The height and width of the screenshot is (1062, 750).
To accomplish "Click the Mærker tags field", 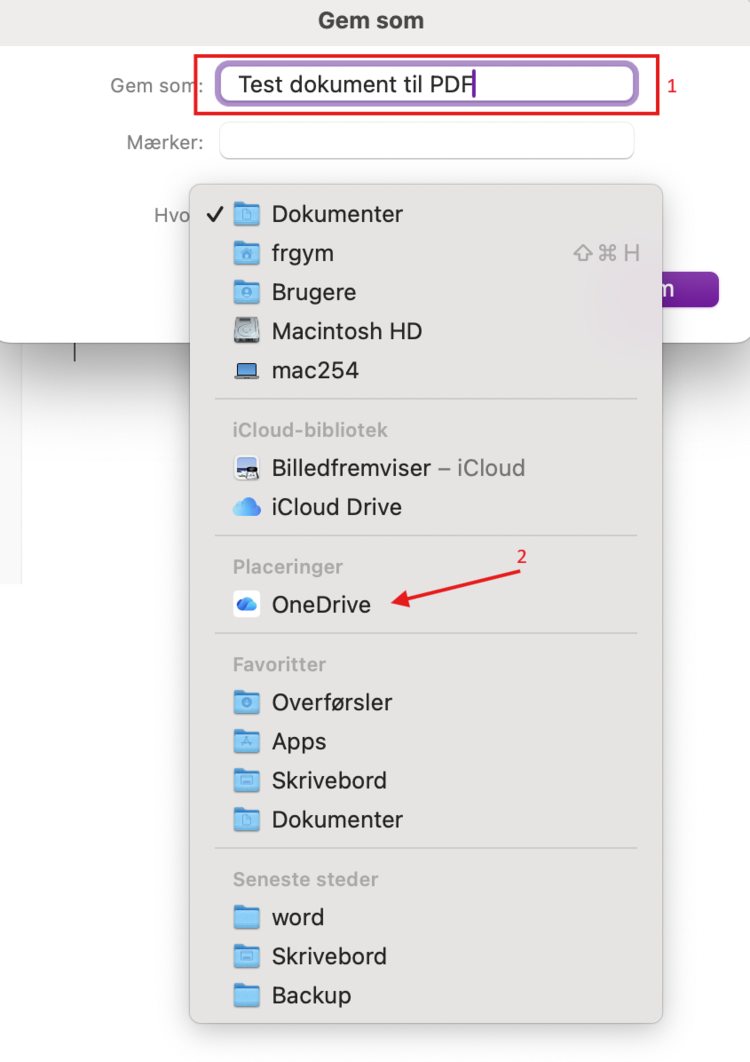I will tap(426, 142).
